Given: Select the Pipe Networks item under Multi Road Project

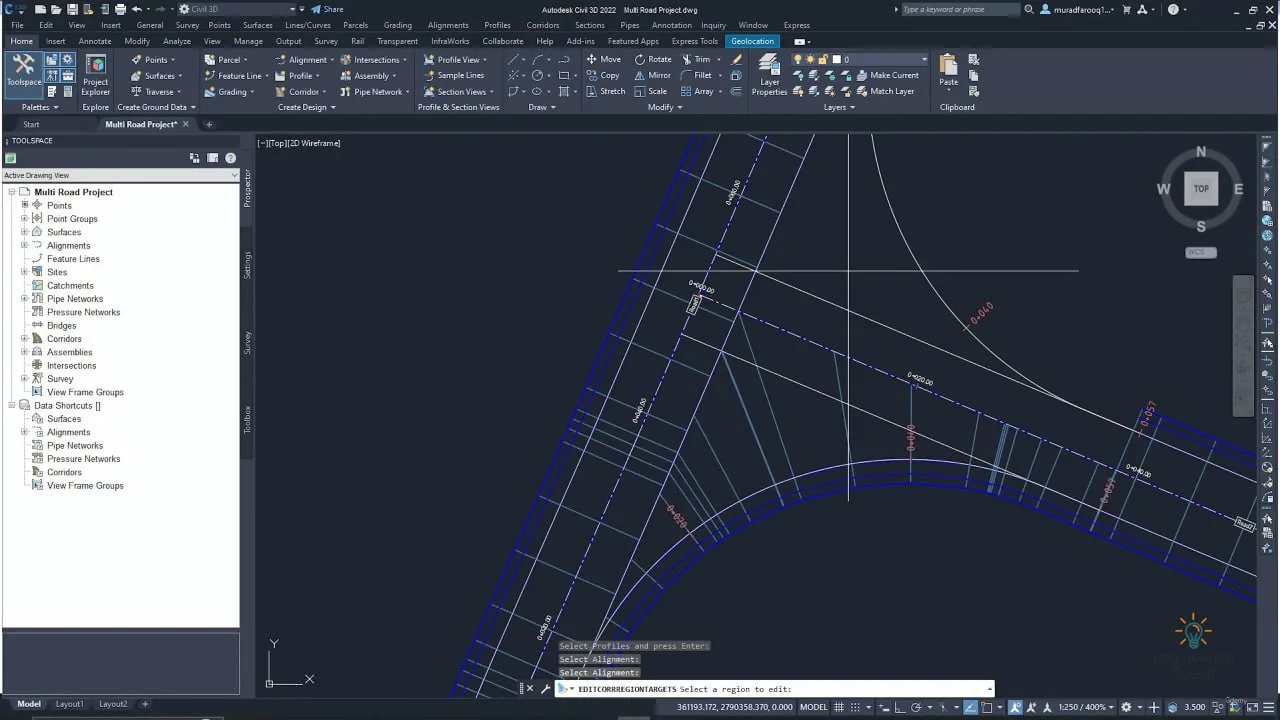Looking at the screenshot, I should [x=75, y=299].
